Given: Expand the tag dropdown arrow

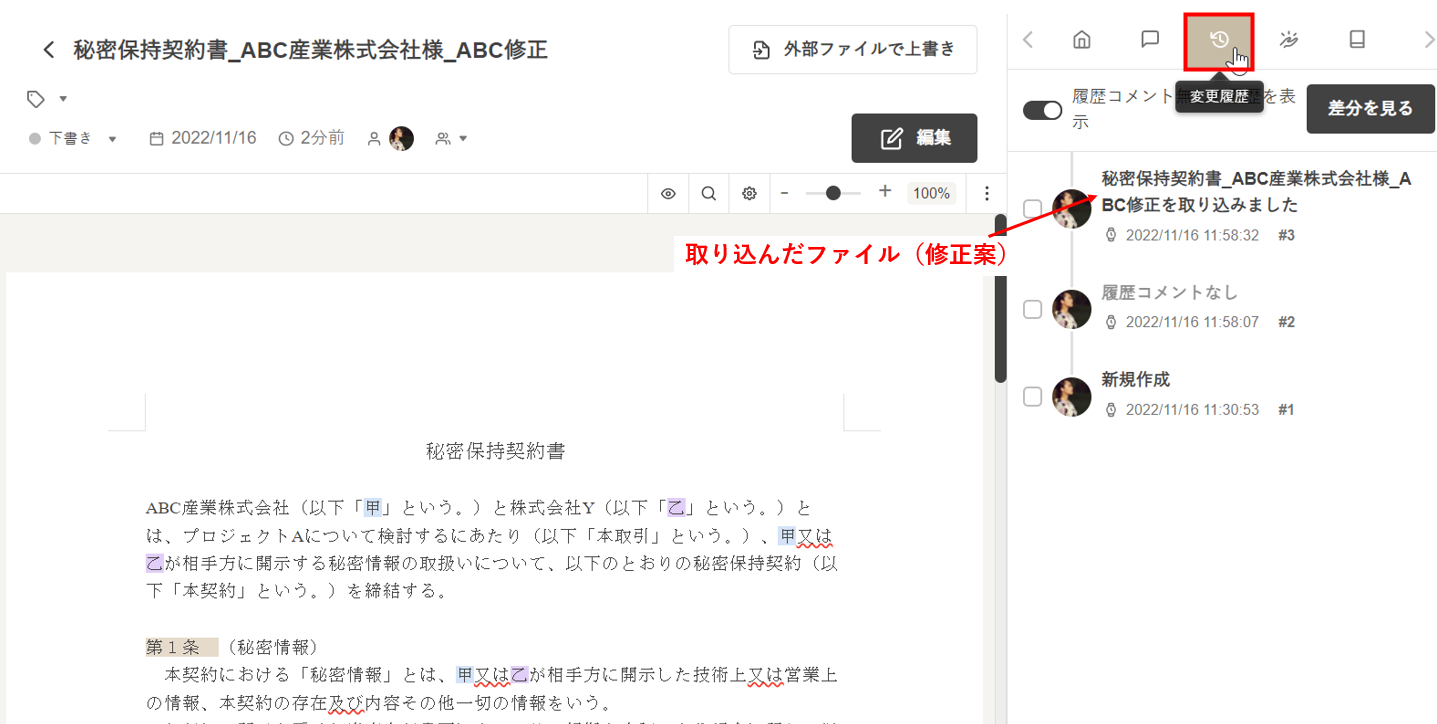Looking at the screenshot, I should pyautogui.click(x=63, y=99).
